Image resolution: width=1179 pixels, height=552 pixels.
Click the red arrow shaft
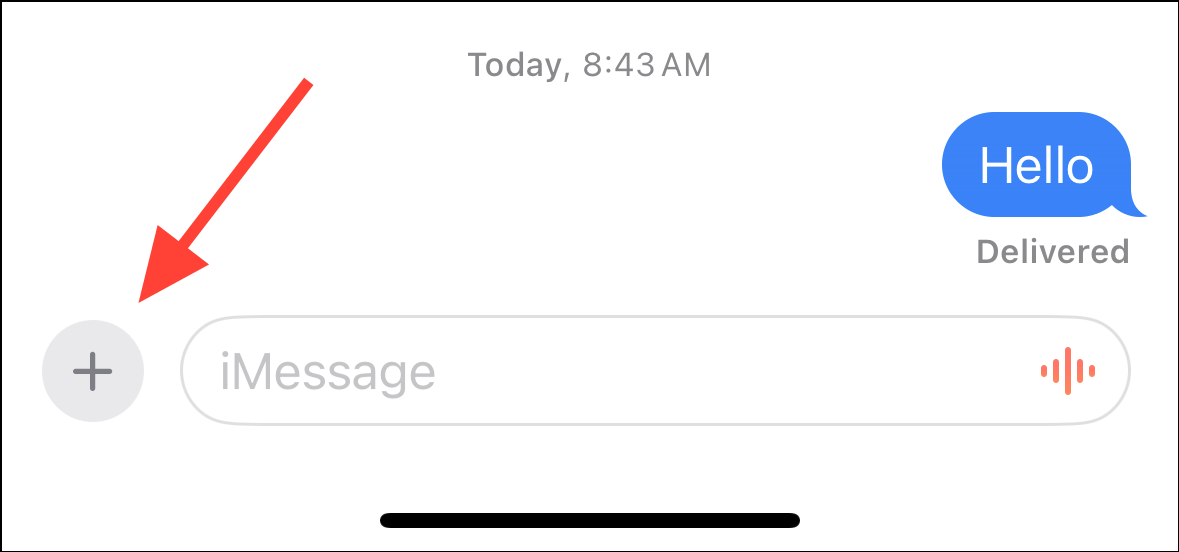pyautogui.click(x=244, y=164)
